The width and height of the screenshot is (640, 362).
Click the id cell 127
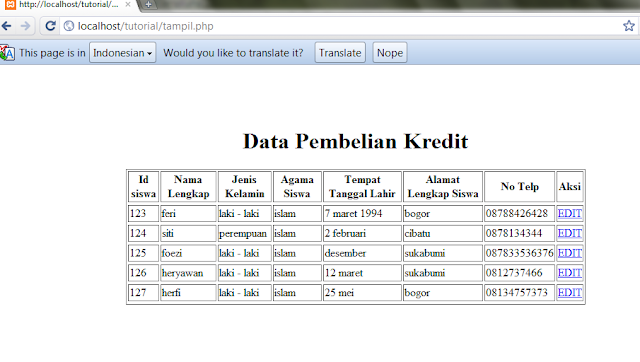coord(143,293)
